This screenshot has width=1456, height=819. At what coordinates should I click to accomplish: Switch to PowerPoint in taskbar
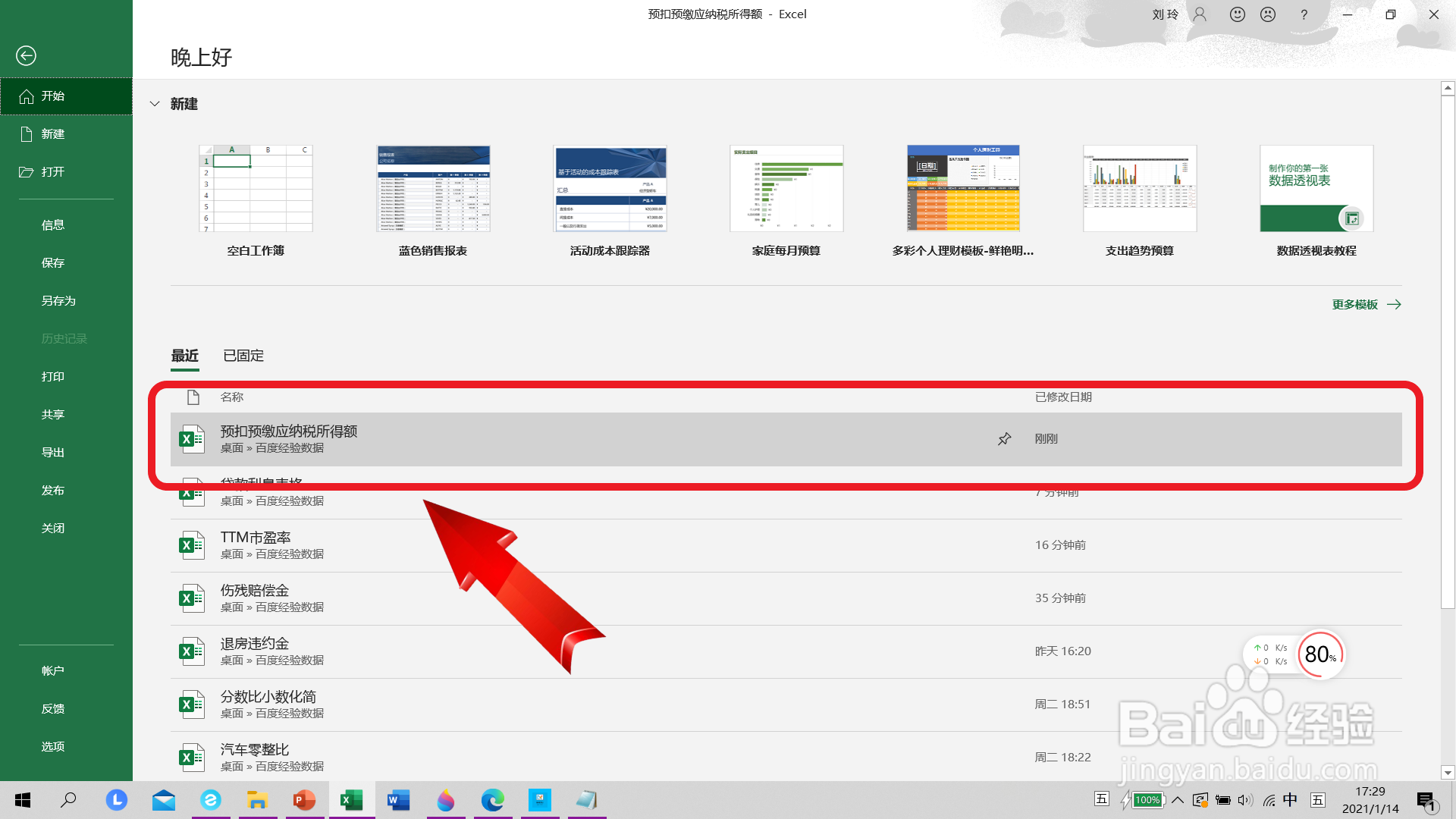tap(304, 800)
